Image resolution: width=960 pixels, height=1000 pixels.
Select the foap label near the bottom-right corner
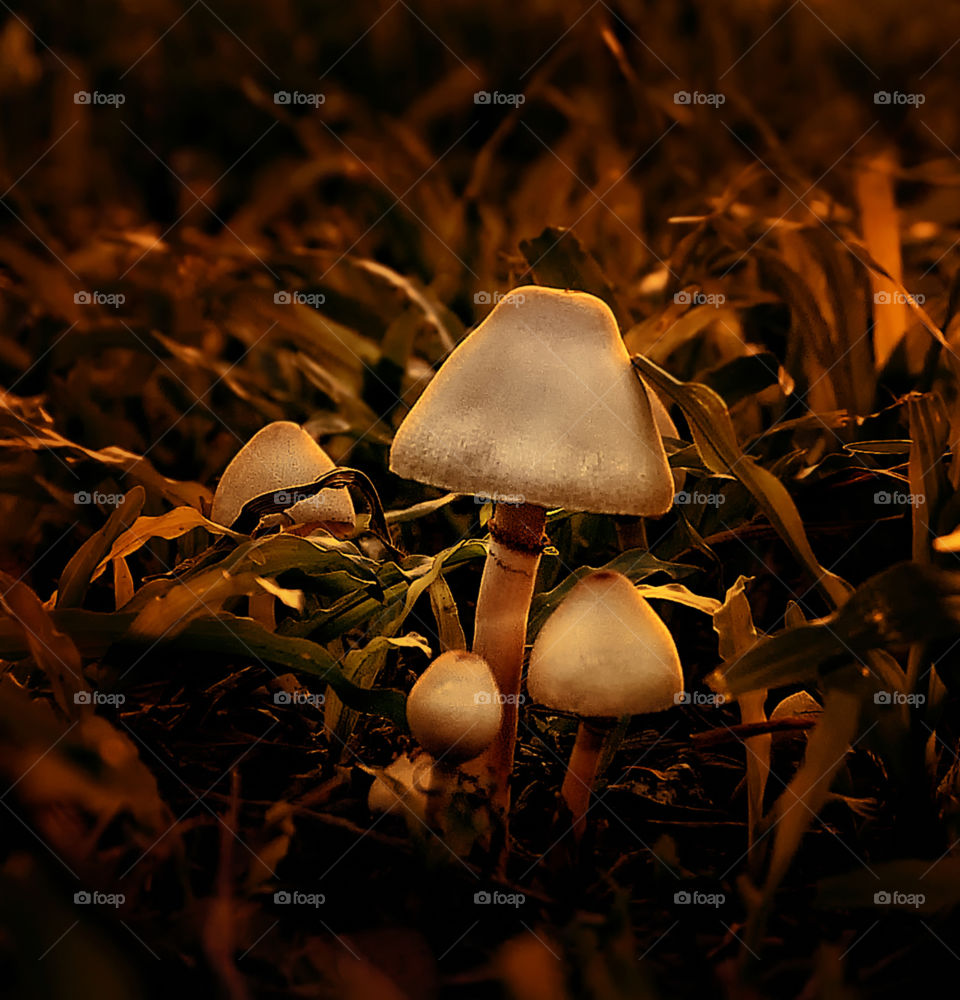pyautogui.click(x=908, y=898)
